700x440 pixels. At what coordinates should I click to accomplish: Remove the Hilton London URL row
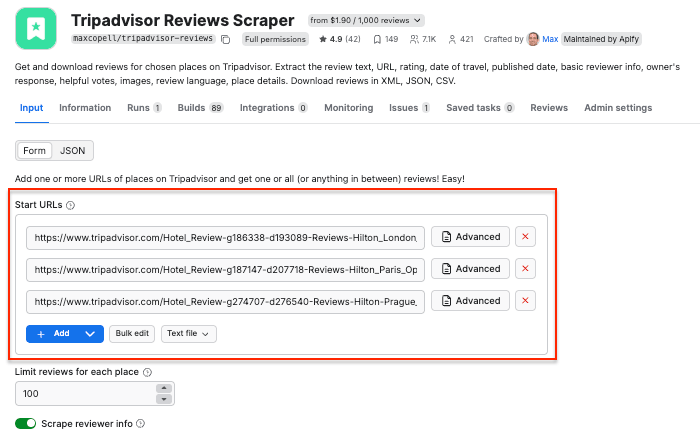[x=525, y=237]
